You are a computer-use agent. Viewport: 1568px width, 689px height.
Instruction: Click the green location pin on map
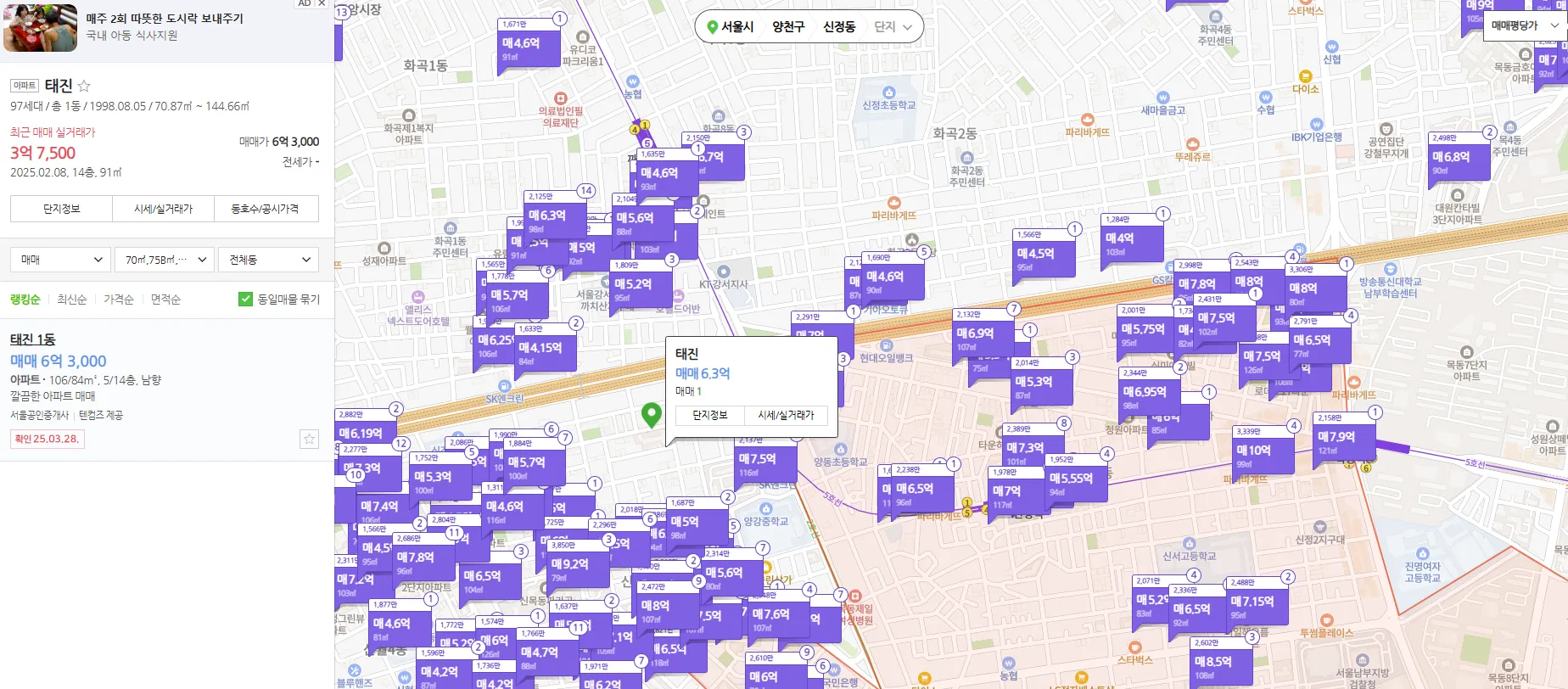pyautogui.click(x=651, y=414)
